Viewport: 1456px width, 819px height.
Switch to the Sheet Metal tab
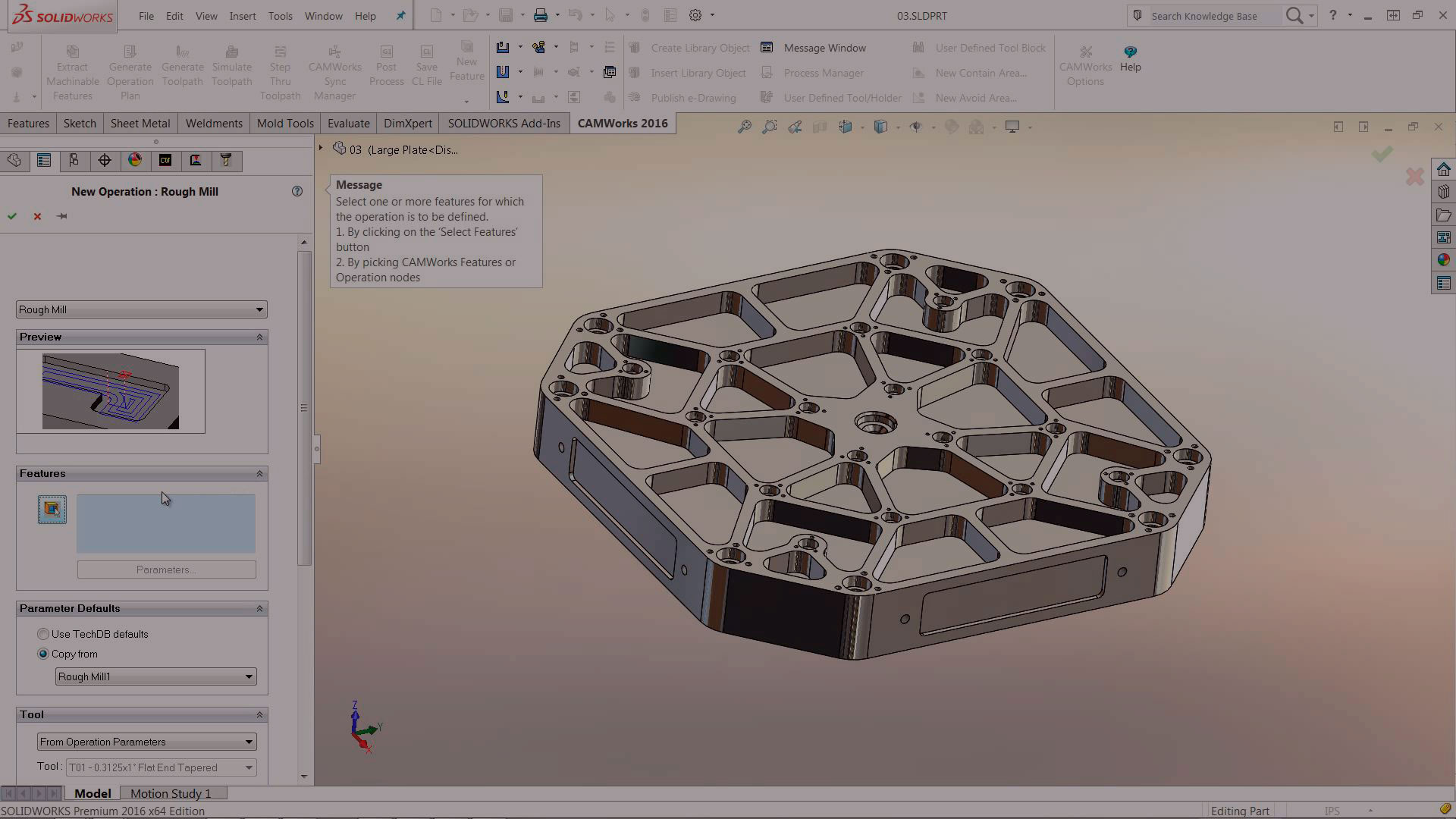(140, 123)
